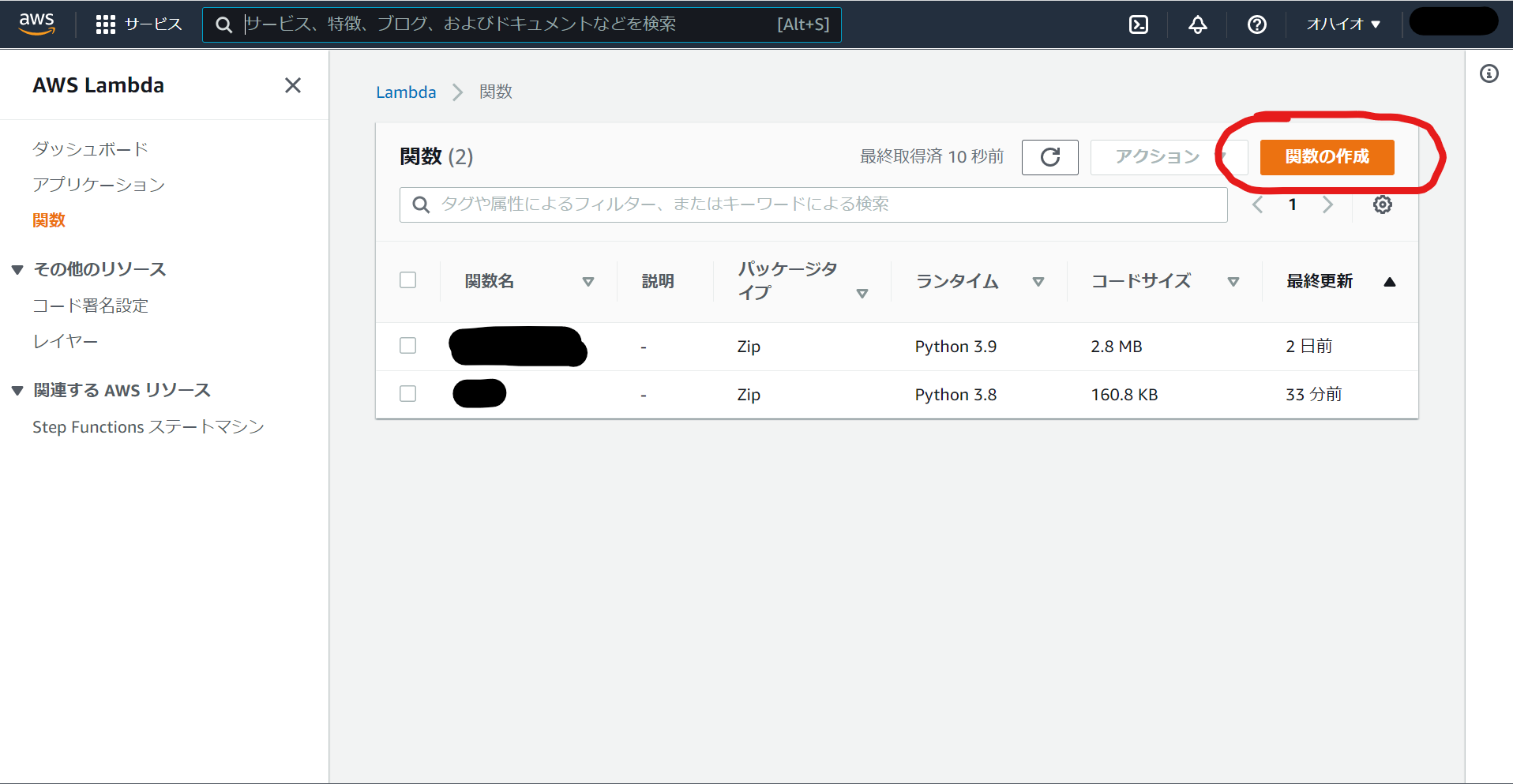Sort by コードサイズ column arrow
The image size is (1513, 784).
pyautogui.click(x=1233, y=281)
